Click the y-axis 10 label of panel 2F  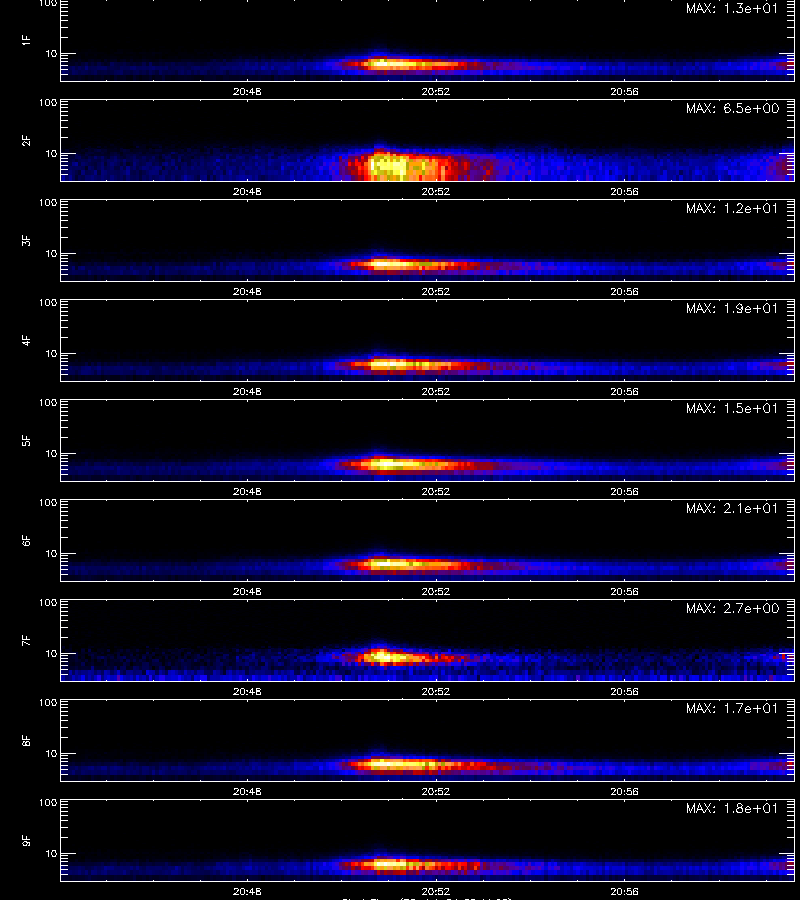coord(51,153)
